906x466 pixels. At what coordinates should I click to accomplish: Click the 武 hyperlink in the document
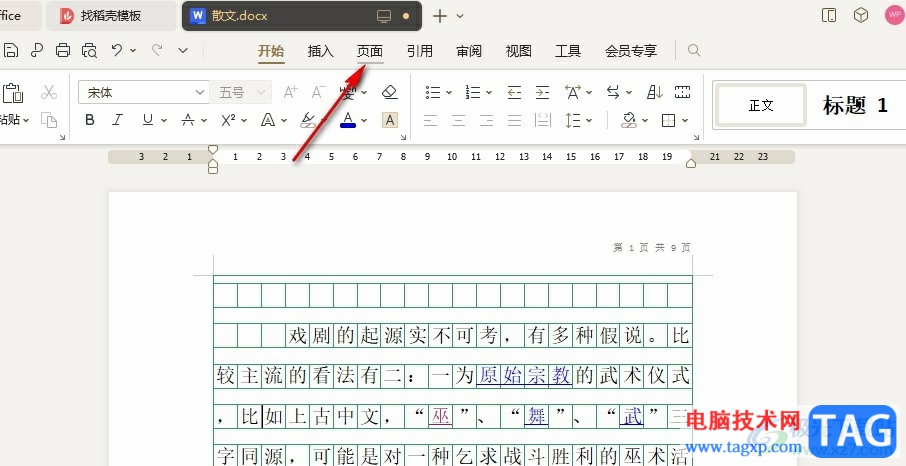(632, 416)
